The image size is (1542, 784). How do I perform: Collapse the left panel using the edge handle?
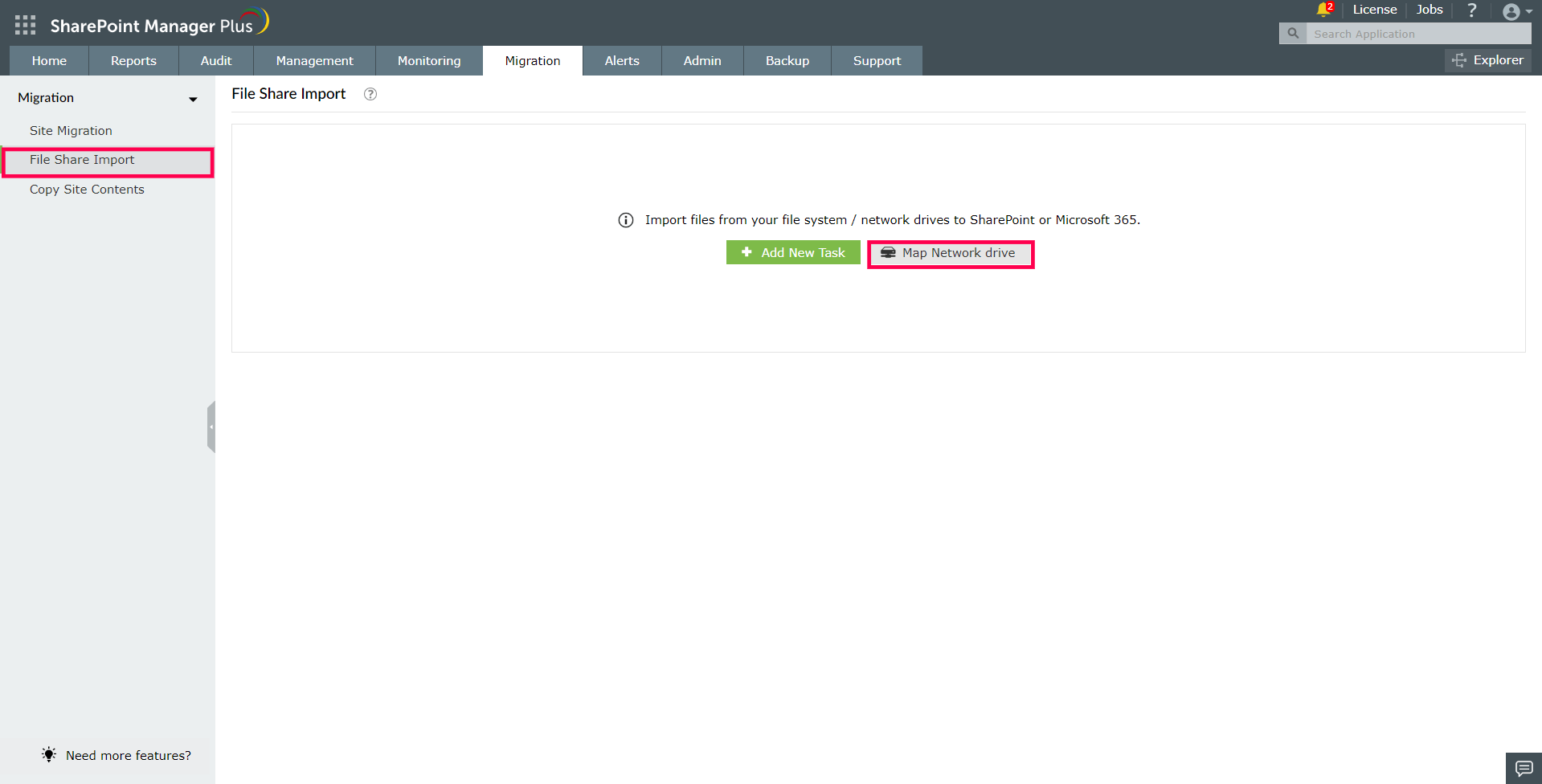pyautogui.click(x=211, y=427)
